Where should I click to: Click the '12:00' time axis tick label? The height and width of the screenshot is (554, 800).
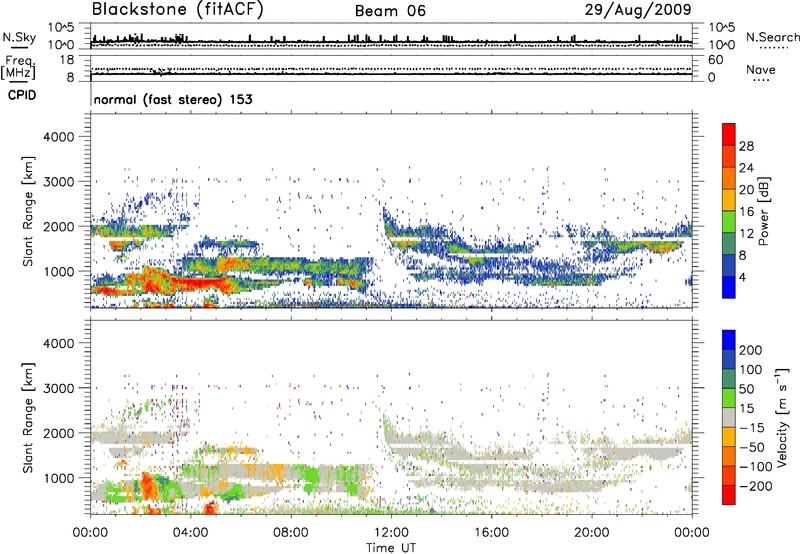point(391,533)
